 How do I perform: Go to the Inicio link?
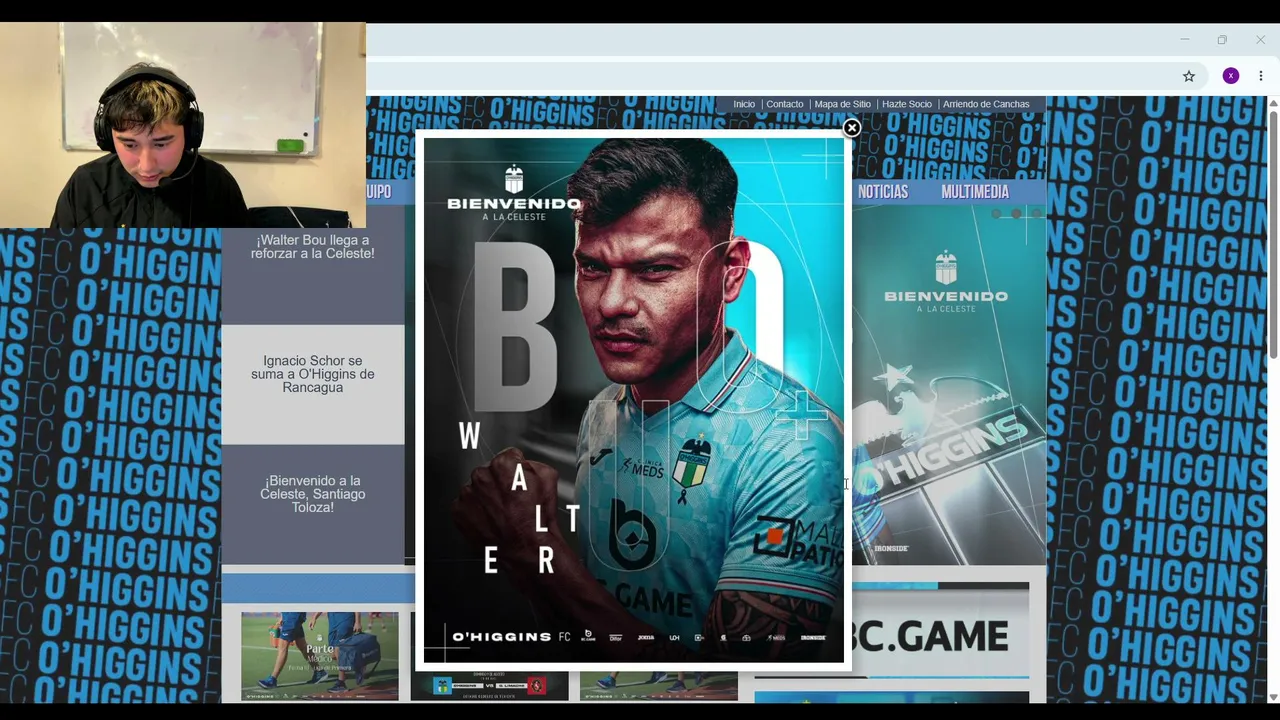coord(744,104)
